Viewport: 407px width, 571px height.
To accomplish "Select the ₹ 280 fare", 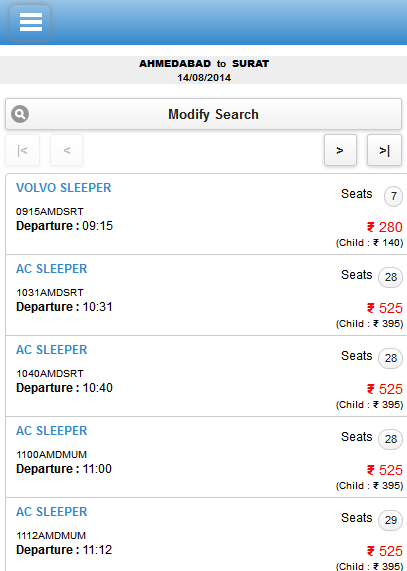I will (x=384, y=227).
